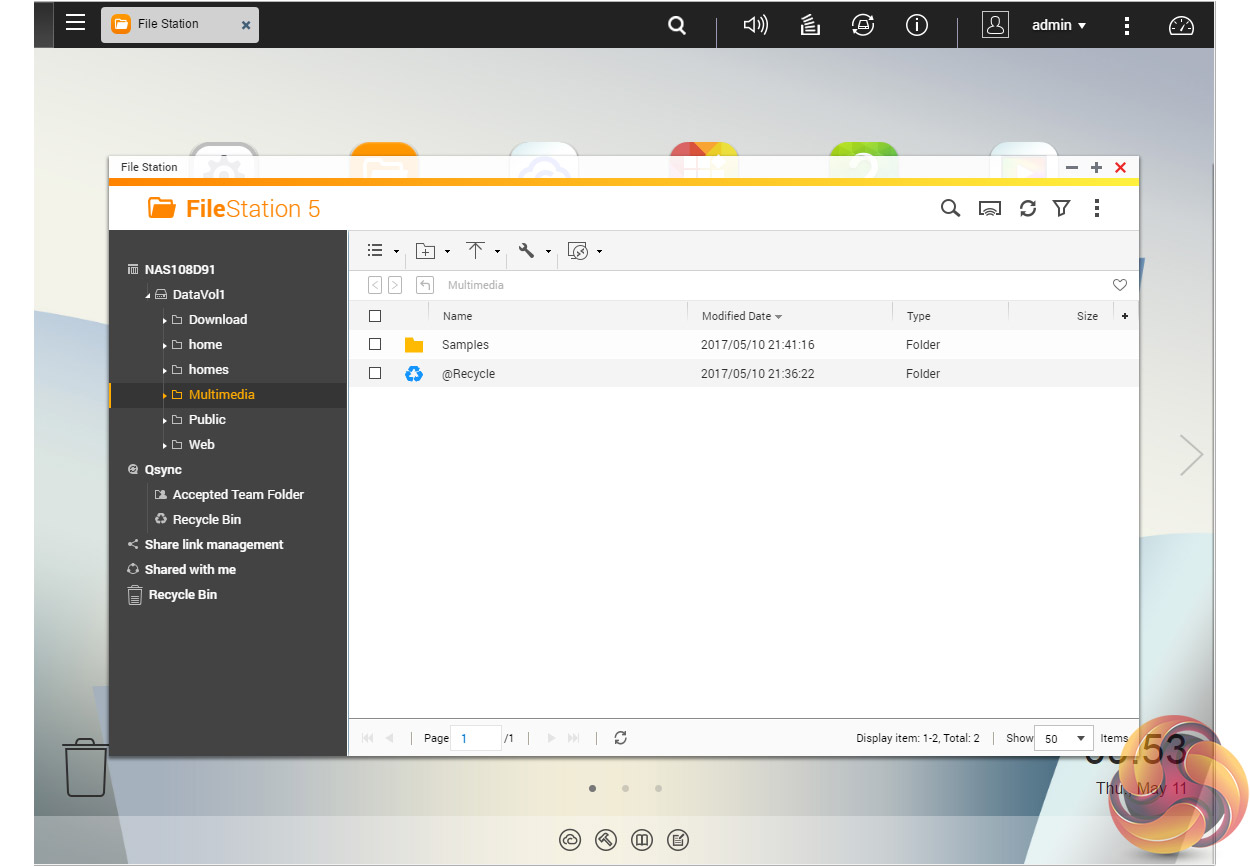Open the smart file filter funnel
Screen dimensions: 1250x867
[1061, 208]
